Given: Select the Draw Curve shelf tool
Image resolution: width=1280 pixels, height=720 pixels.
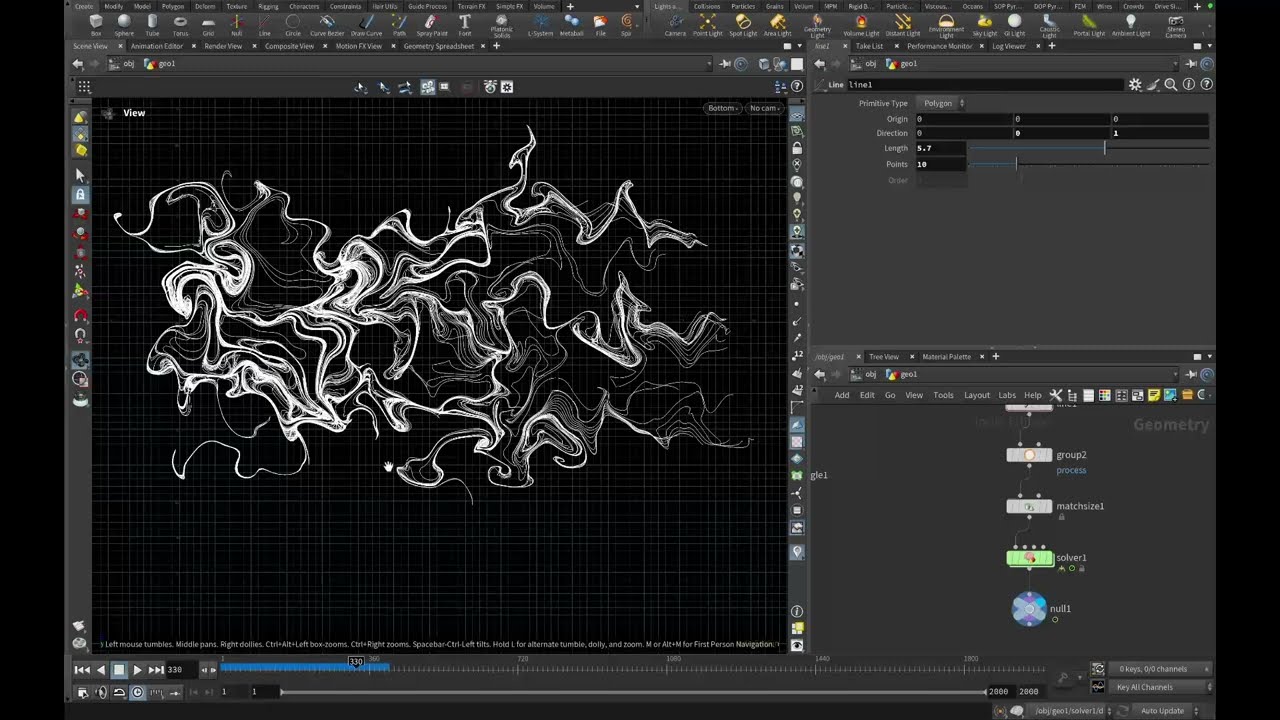Looking at the screenshot, I should [x=366, y=24].
